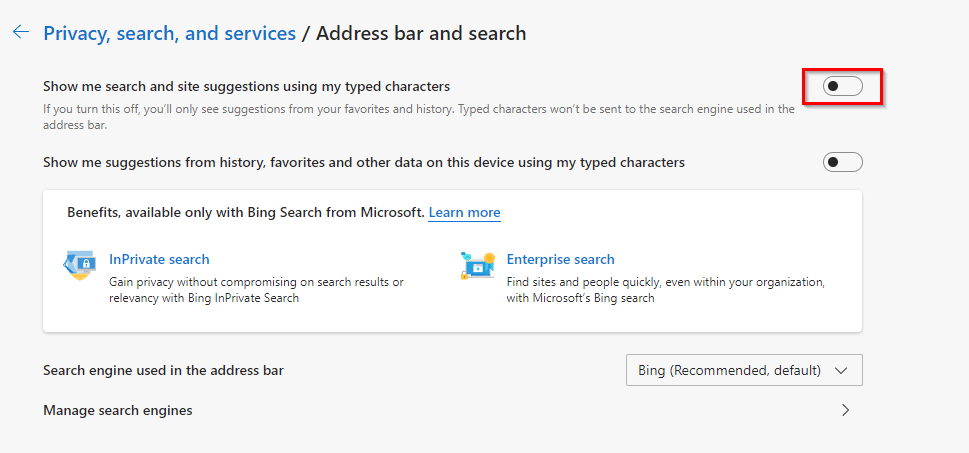The image size is (969, 453).
Task: Click the Enterprise search icon
Action: point(477,265)
